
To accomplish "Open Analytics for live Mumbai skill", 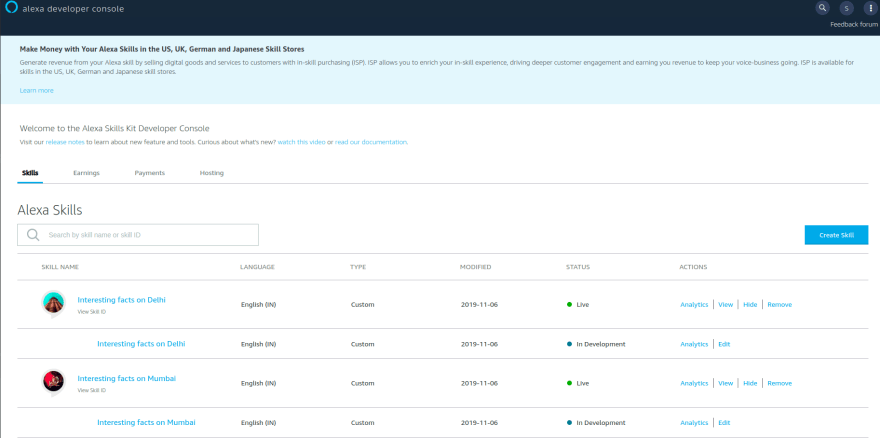I will click(x=694, y=384).
